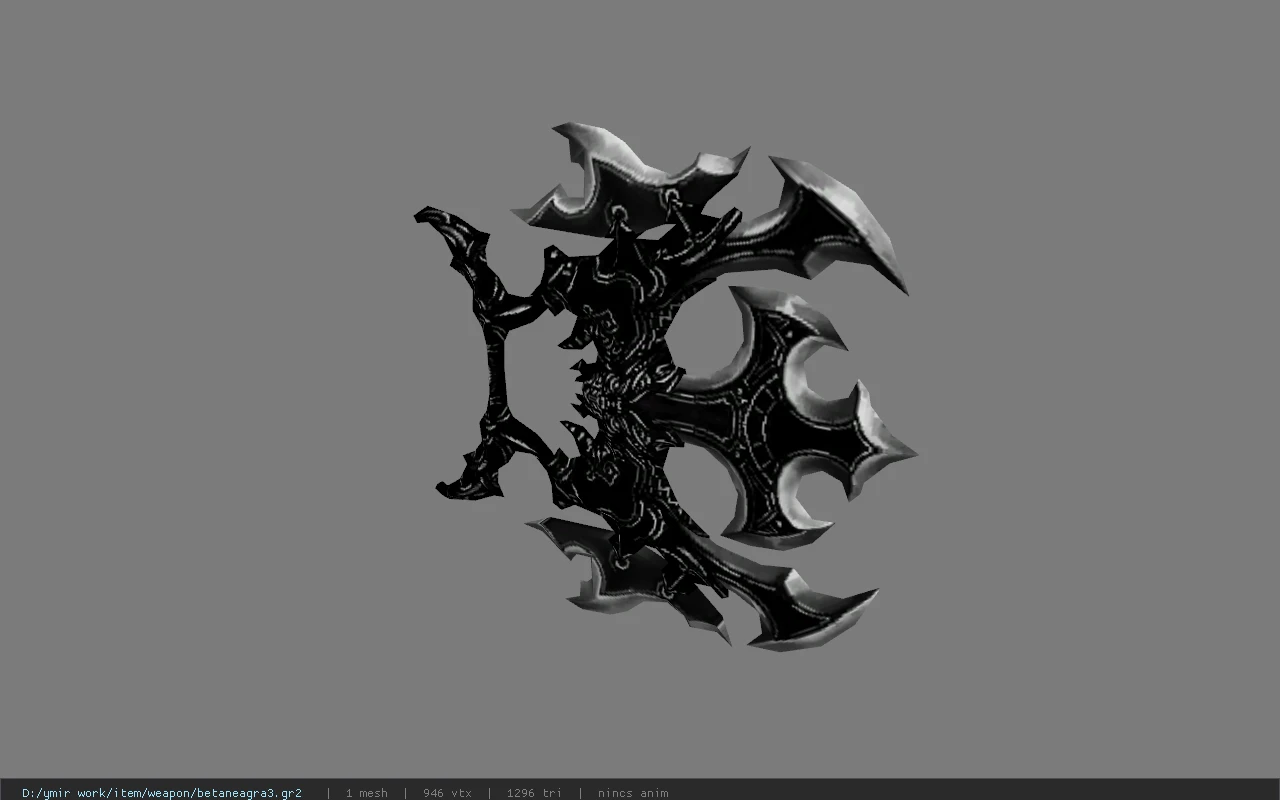Click the black weapon model in viewport
Image resolution: width=1280 pixels, height=800 pixels.
pyautogui.click(x=665, y=387)
